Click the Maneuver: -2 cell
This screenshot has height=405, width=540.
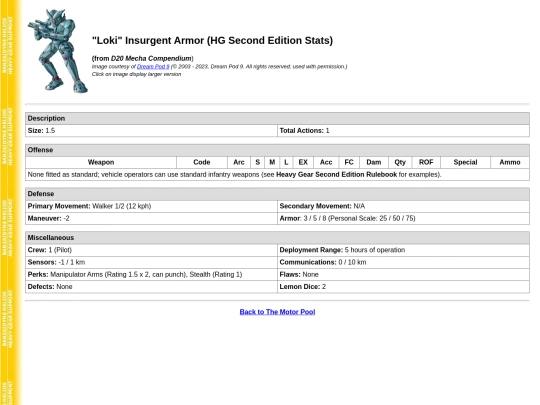tap(151, 218)
